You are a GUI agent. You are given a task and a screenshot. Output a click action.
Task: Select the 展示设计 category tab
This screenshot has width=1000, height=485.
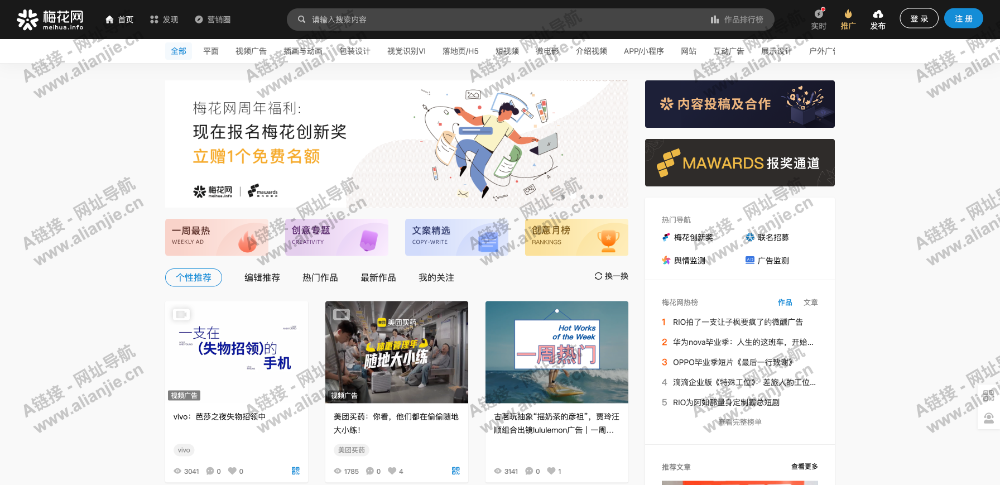tap(776, 51)
